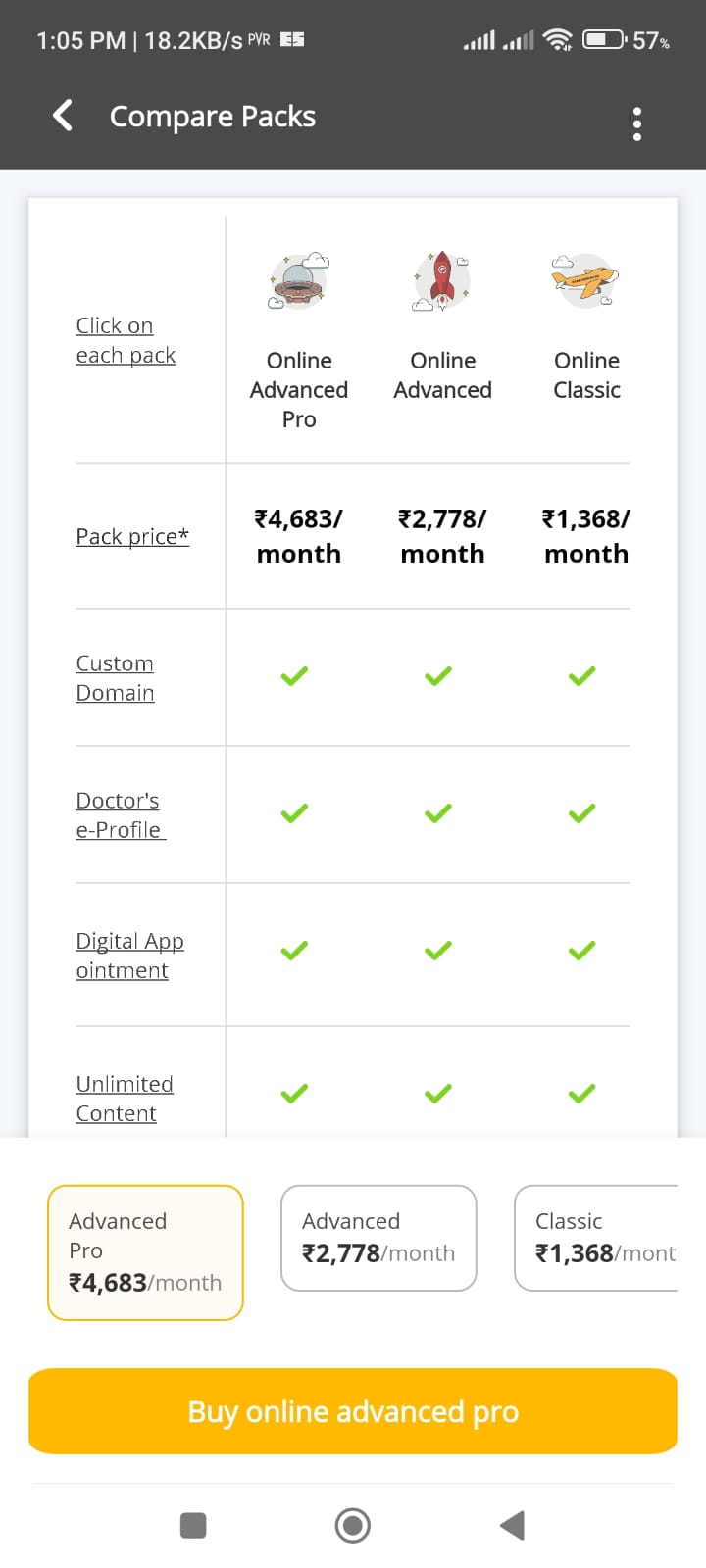Image resolution: width=706 pixels, height=1568 pixels.
Task: Open the three-dot overflow menu
Action: click(x=637, y=123)
